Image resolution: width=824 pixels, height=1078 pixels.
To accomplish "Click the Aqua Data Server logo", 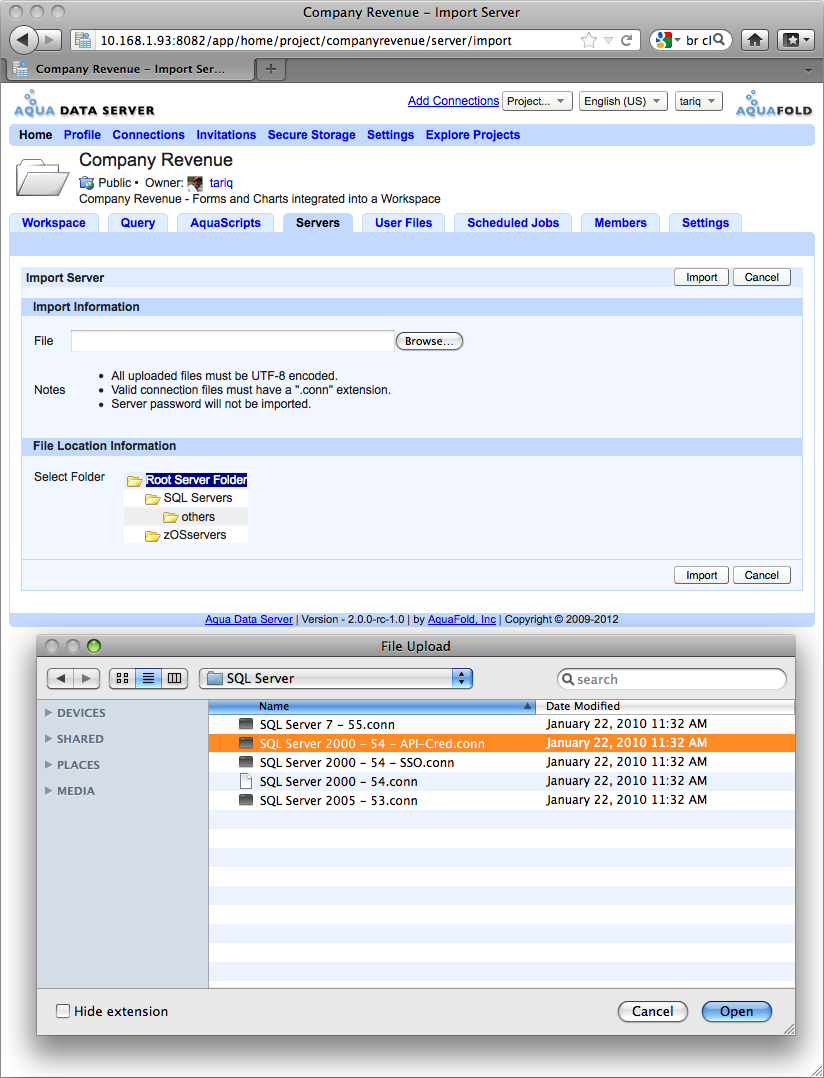I will pos(84,104).
